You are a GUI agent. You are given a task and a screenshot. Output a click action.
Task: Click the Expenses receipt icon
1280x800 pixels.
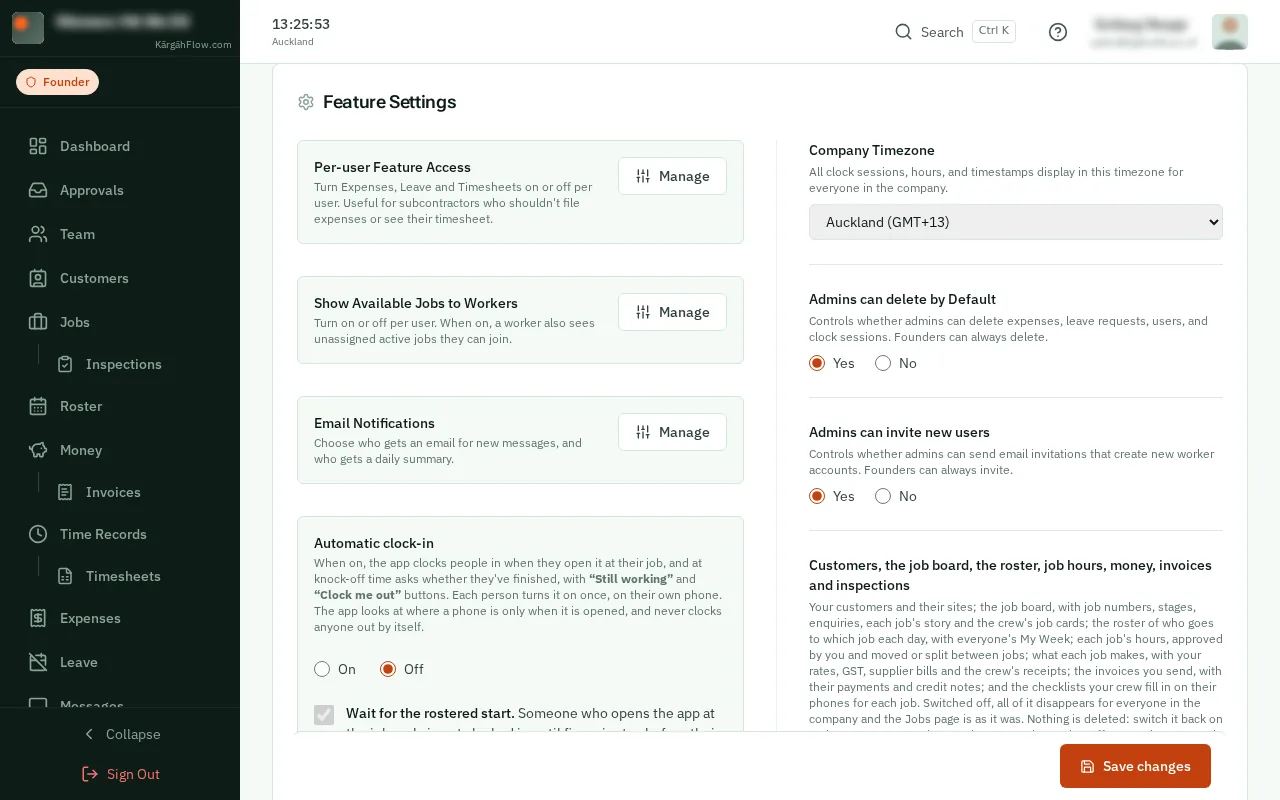point(38,618)
